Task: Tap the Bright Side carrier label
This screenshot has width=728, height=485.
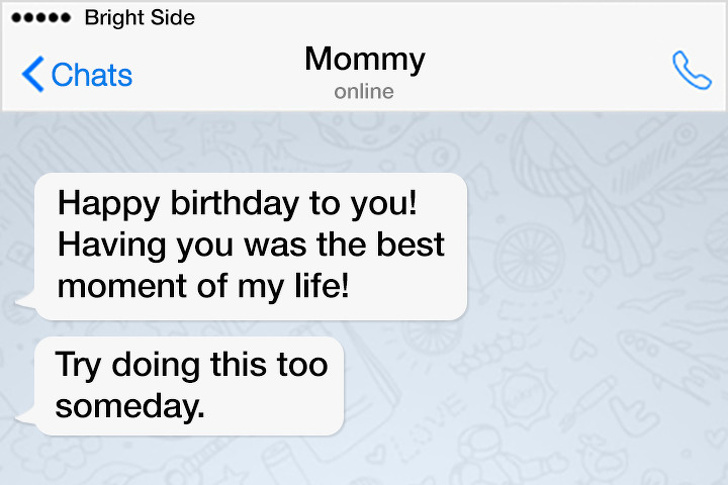Action: [140, 18]
